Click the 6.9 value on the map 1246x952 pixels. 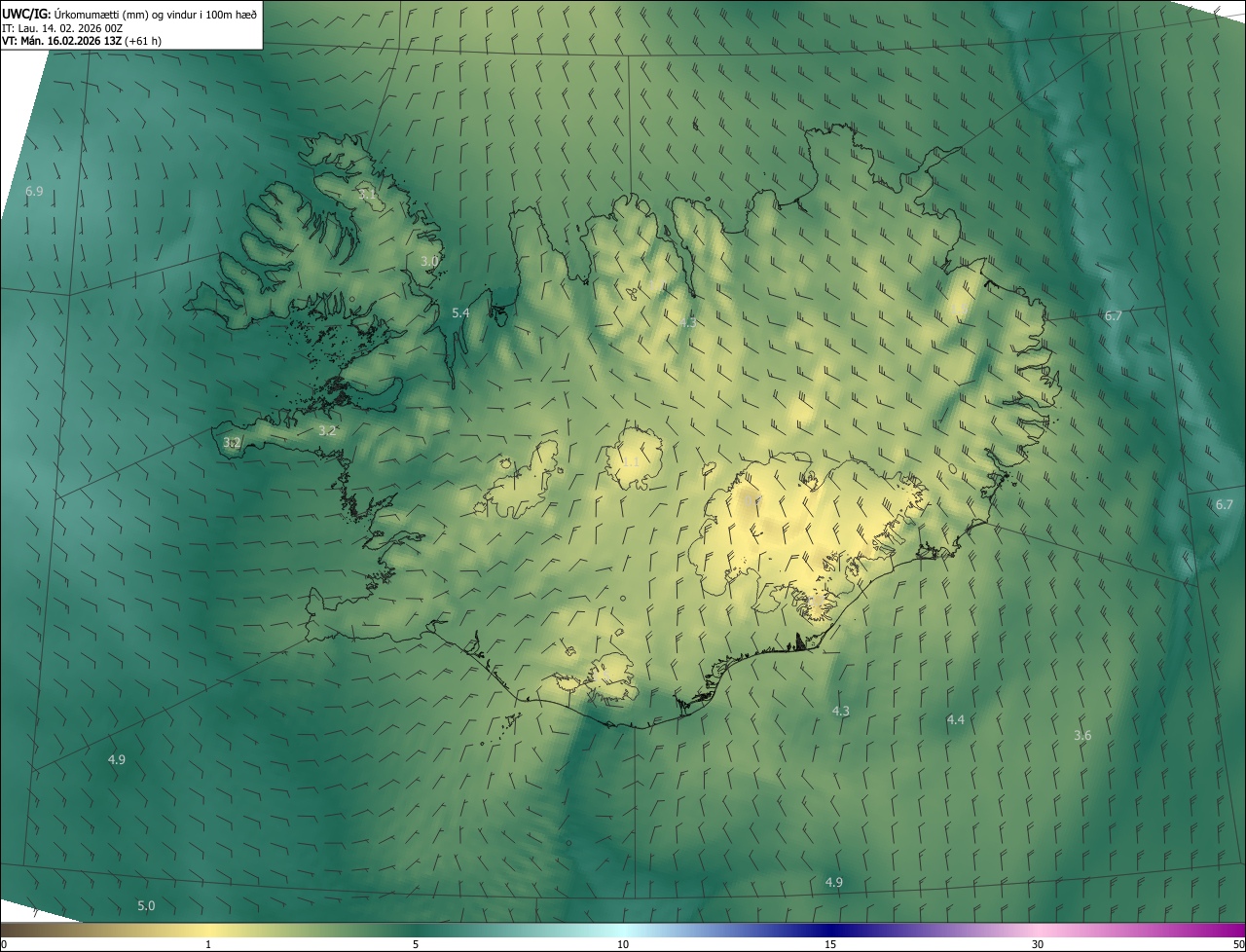click(34, 192)
